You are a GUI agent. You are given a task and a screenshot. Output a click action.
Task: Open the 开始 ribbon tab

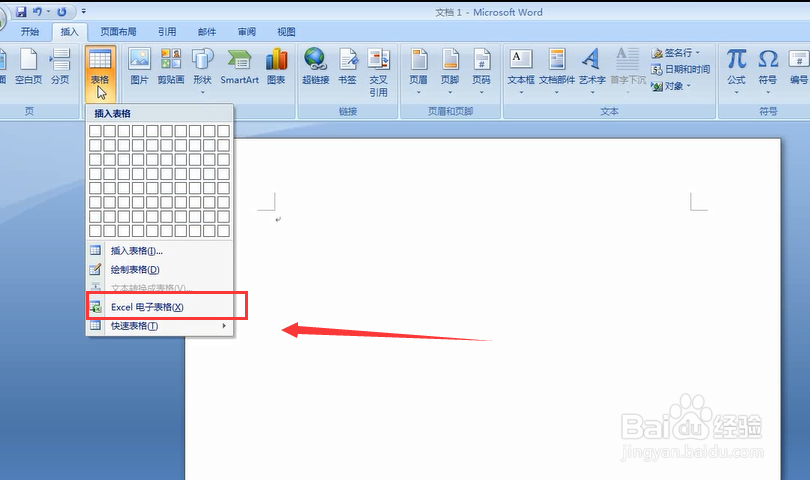[x=30, y=32]
